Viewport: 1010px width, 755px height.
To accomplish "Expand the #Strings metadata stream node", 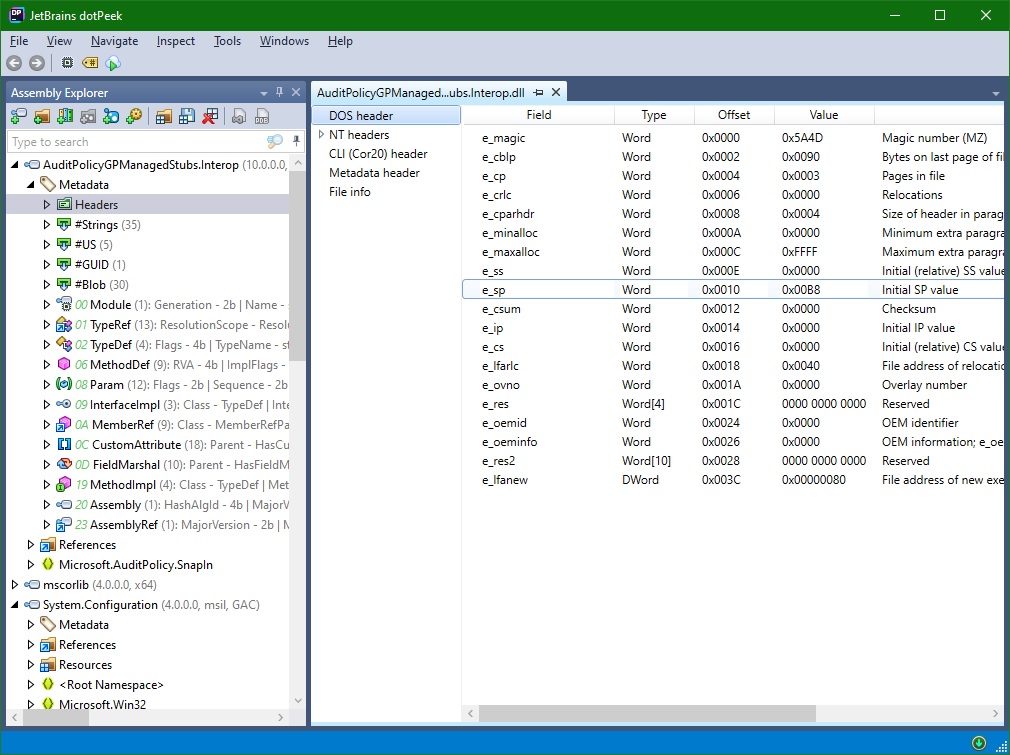I will click(46, 224).
